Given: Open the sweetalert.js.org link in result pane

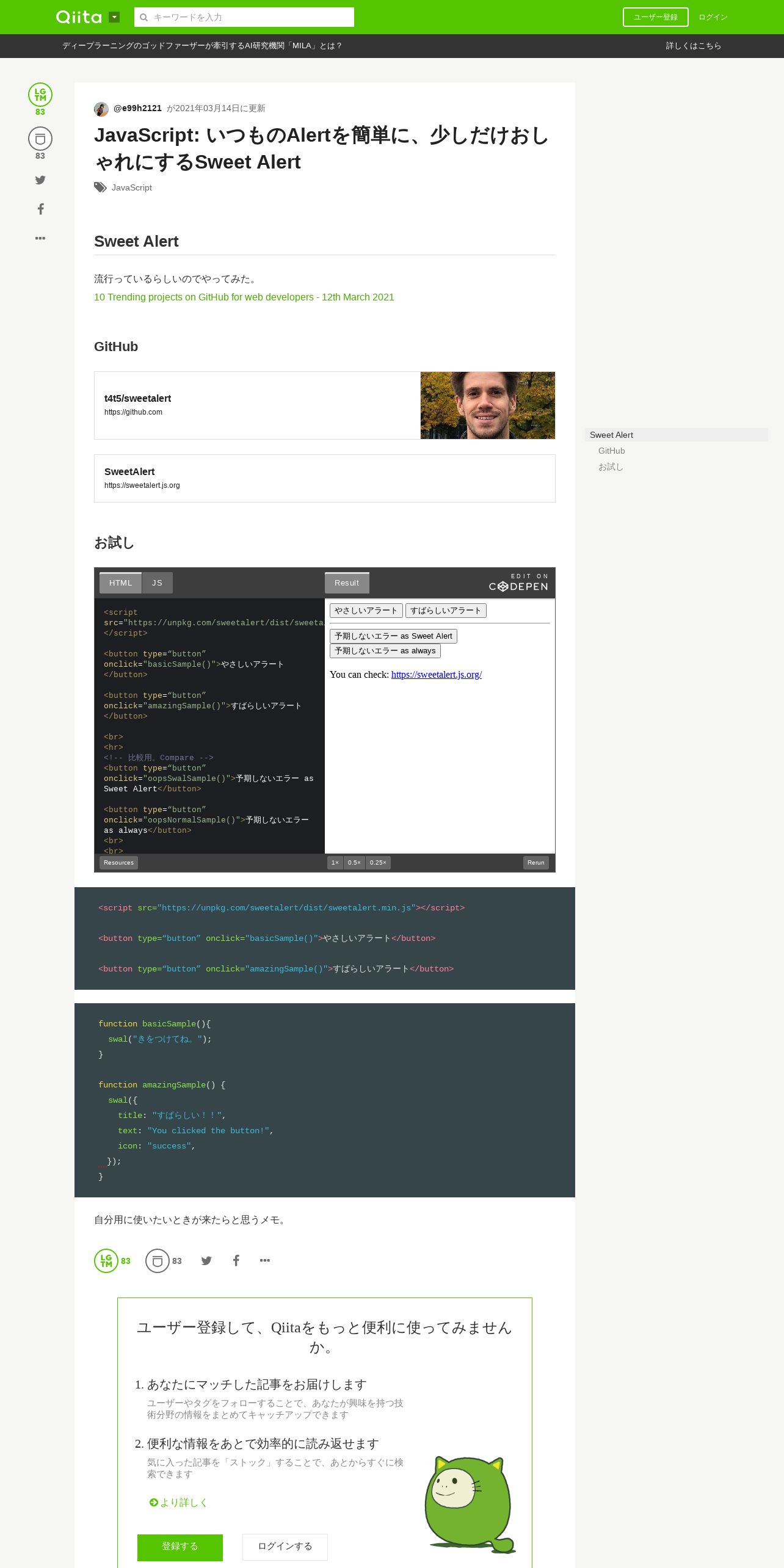Looking at the screenshot, I should pos(437,675).
